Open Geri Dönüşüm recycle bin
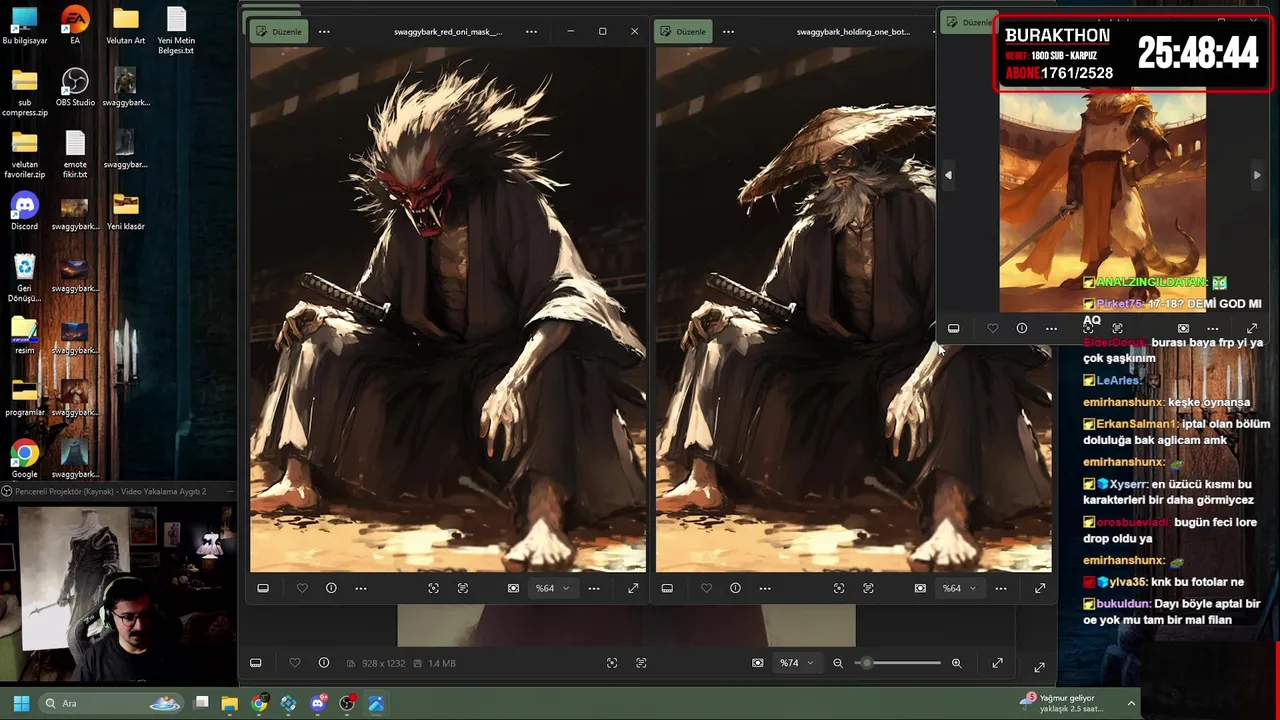 pos(25,278)
